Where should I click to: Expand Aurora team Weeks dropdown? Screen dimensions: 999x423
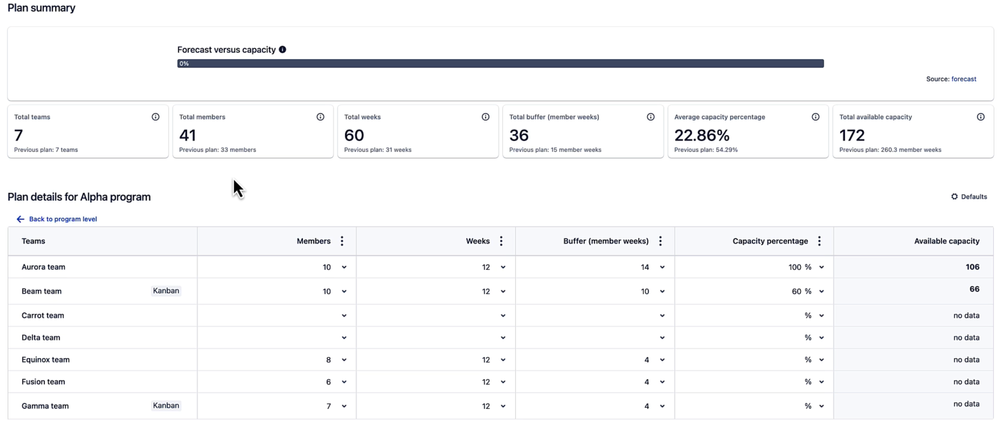click(503, 268)
